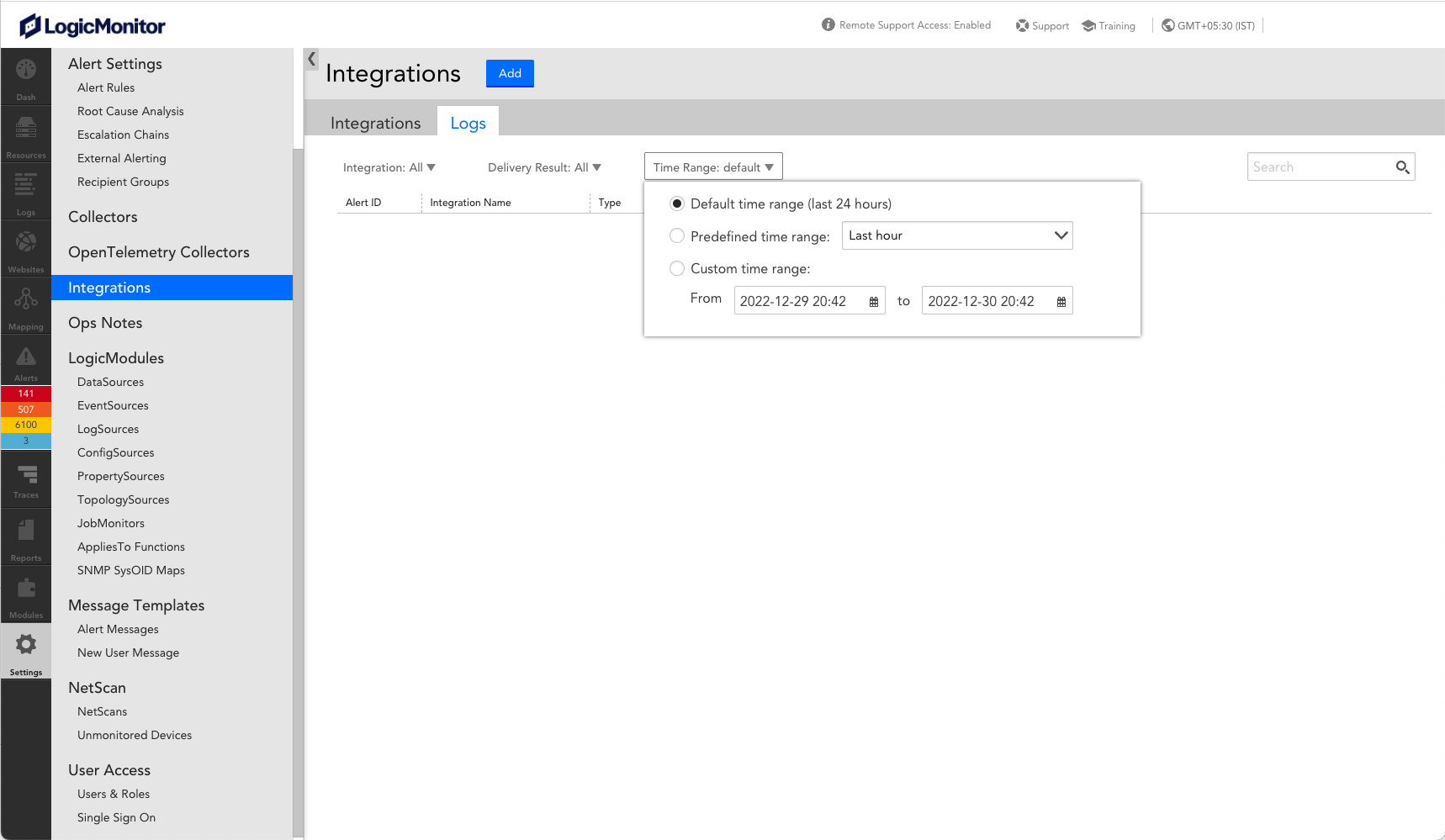Open Alert Messages templates
Image resolution: width=1445 pixels, height=840 pixels.
(118, 629)
